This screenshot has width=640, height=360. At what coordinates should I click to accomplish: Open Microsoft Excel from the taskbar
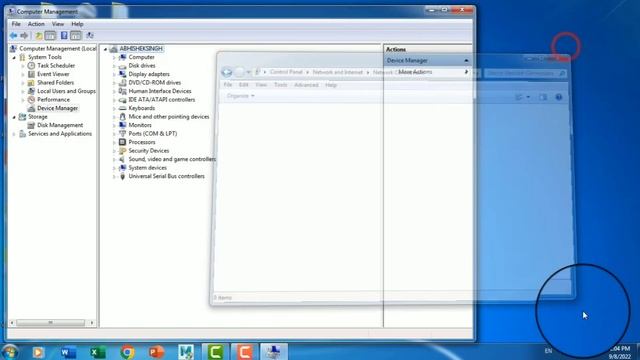point(98,352)
